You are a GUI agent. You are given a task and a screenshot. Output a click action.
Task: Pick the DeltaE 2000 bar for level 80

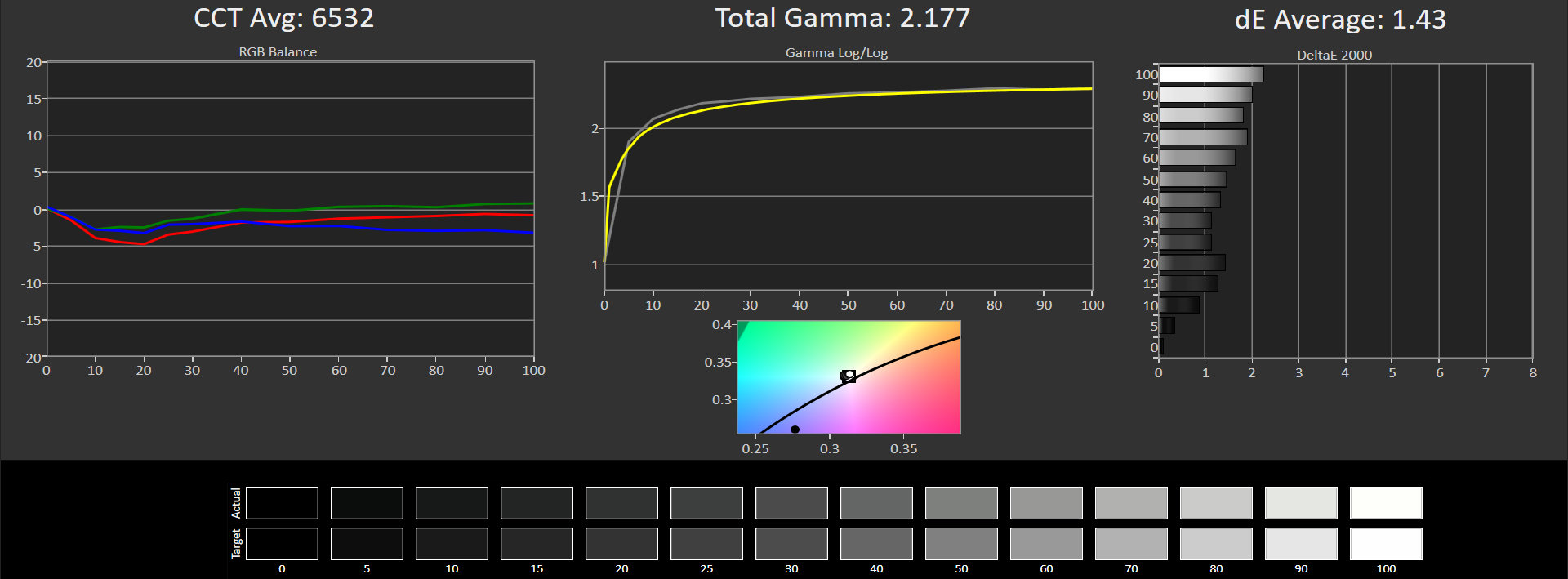pyautogui.click(x=1201, y=116)
